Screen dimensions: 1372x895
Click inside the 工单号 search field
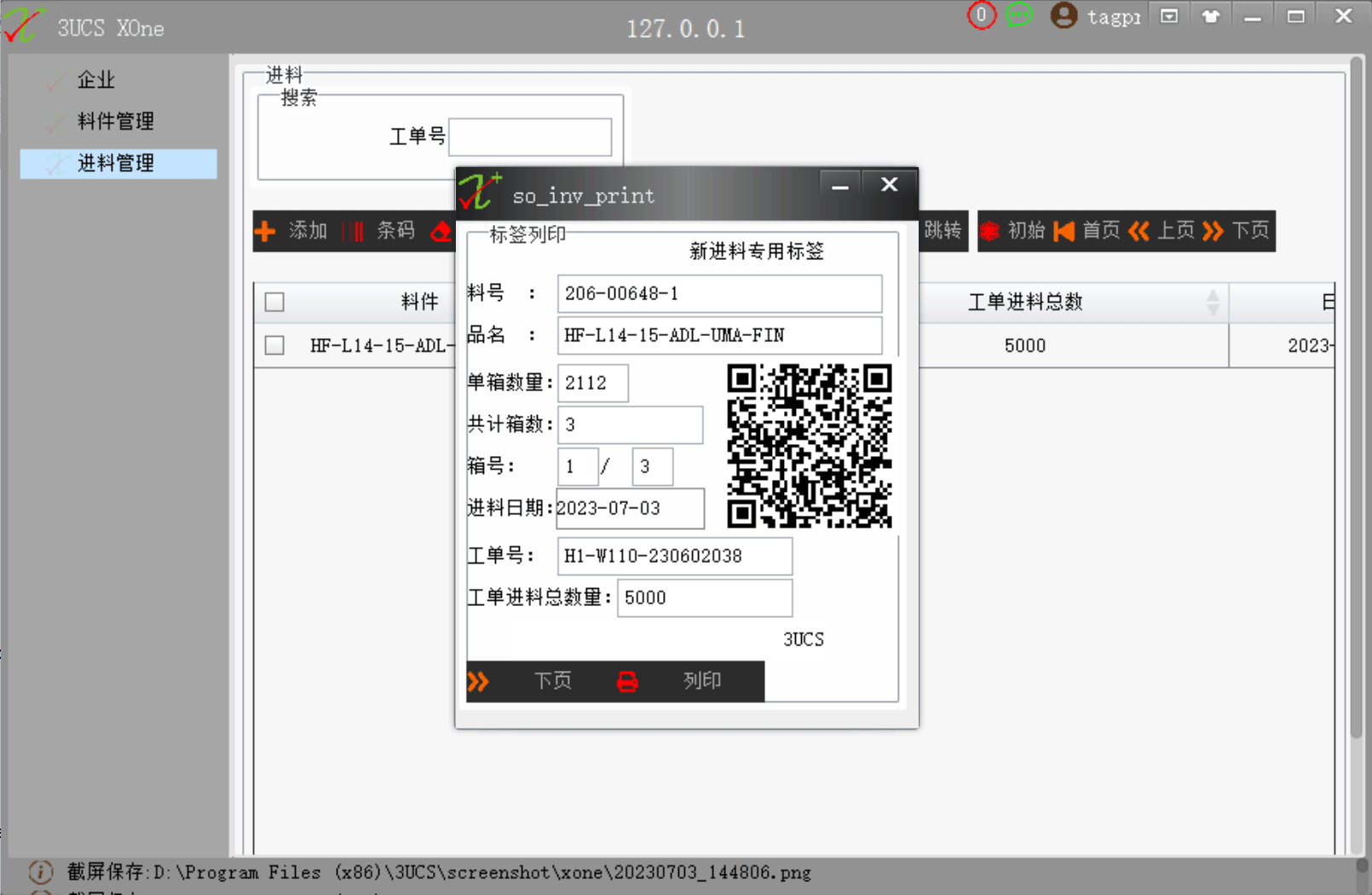(x=530, y=136)
